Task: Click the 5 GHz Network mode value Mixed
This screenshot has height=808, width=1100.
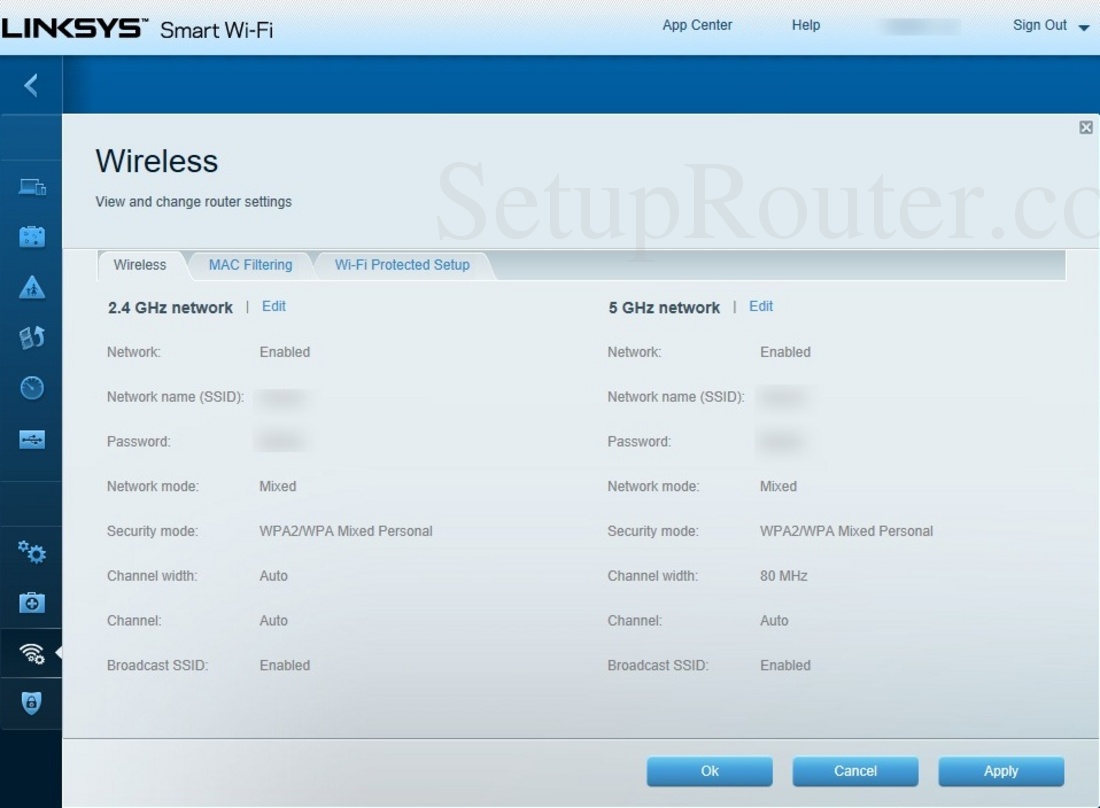Action: [779, 486]
